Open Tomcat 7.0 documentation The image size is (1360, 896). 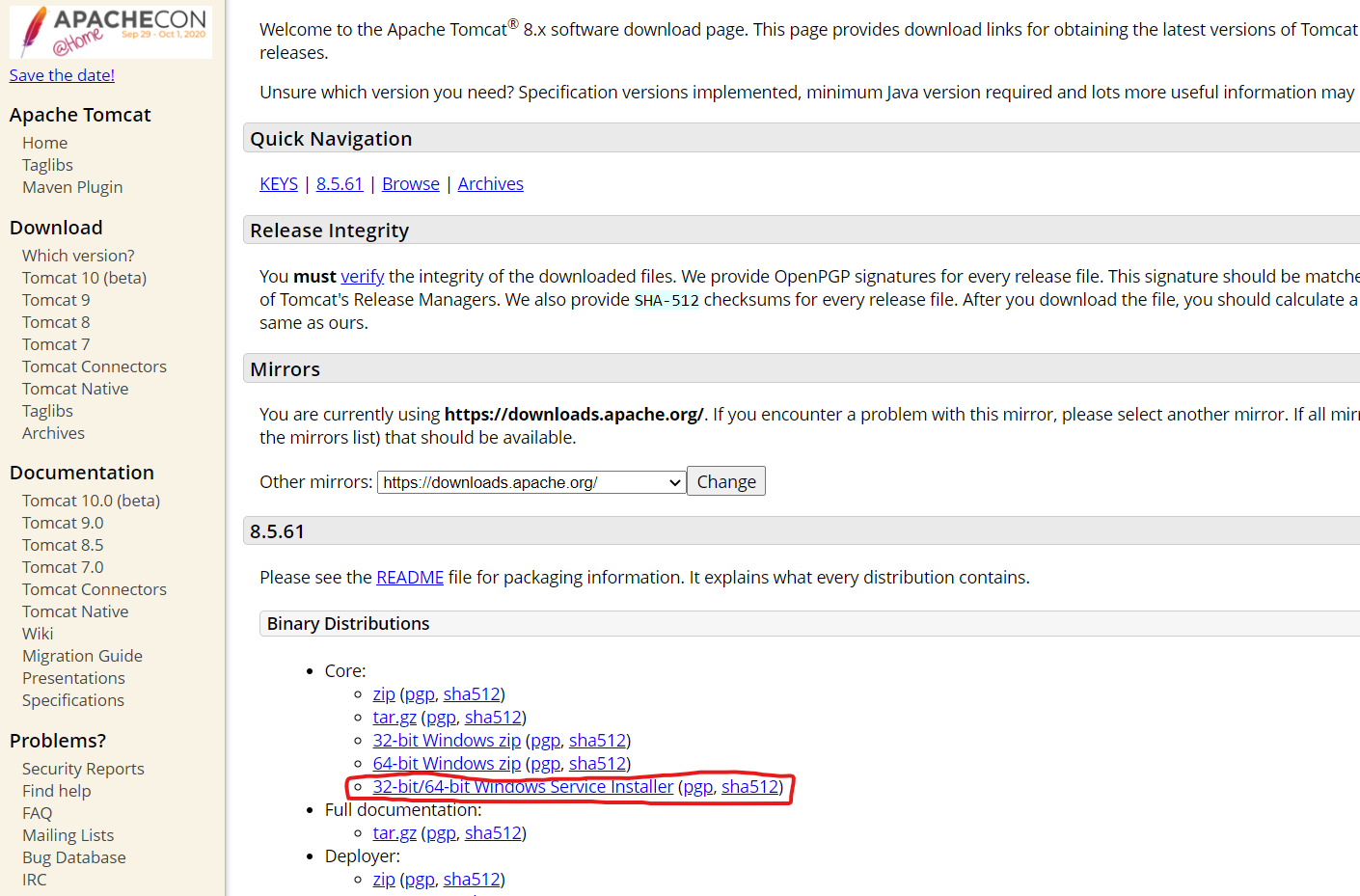tap(63, 567)
